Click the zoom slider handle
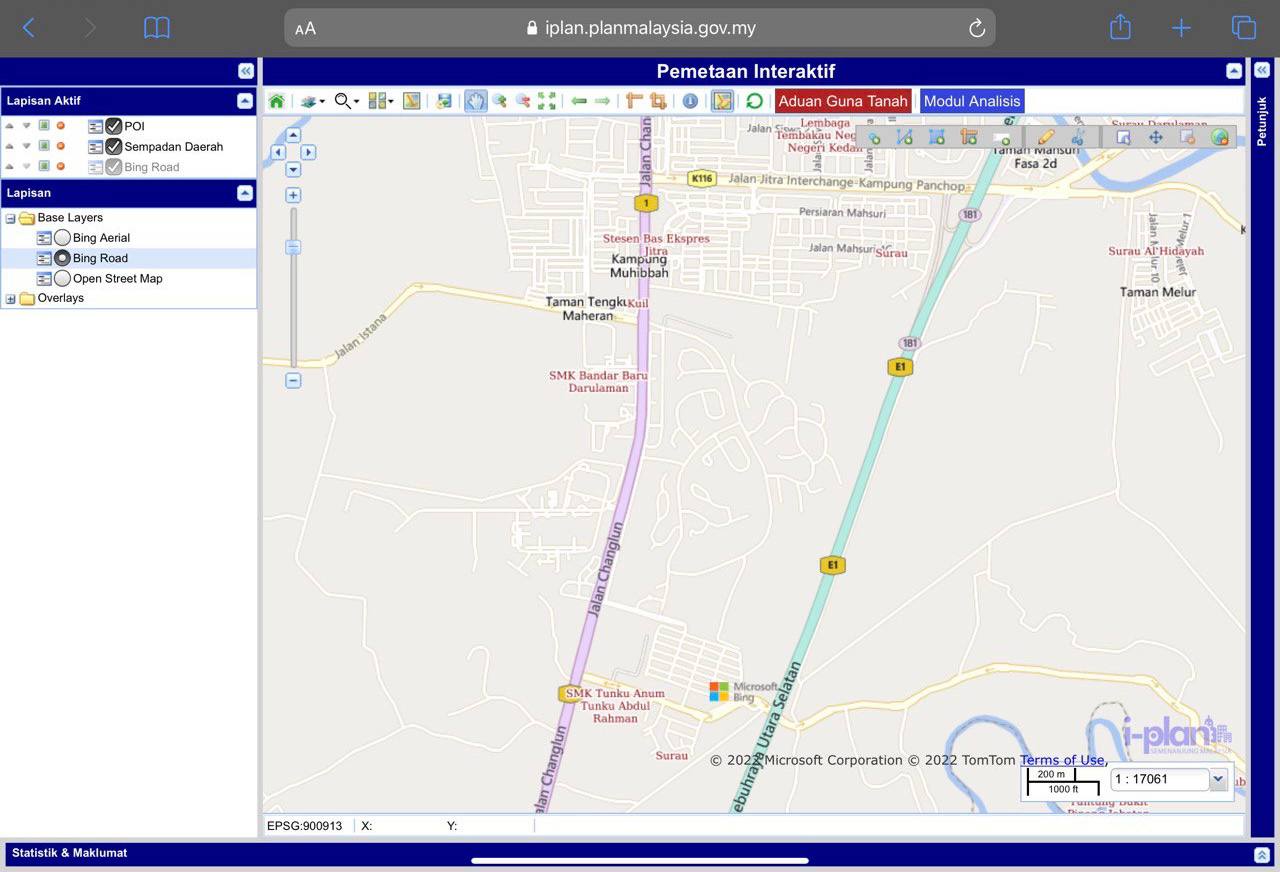 pyautogui.click(x=293, y=247)
